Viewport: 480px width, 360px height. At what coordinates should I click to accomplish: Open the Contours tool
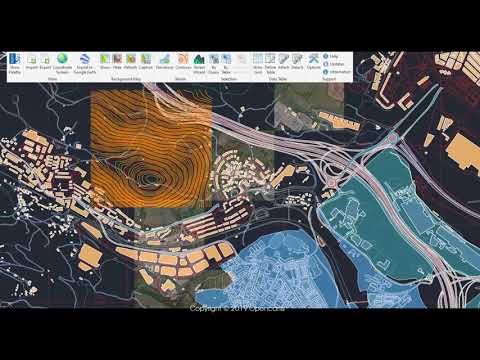pyautogui.click(x=183, y=62)
